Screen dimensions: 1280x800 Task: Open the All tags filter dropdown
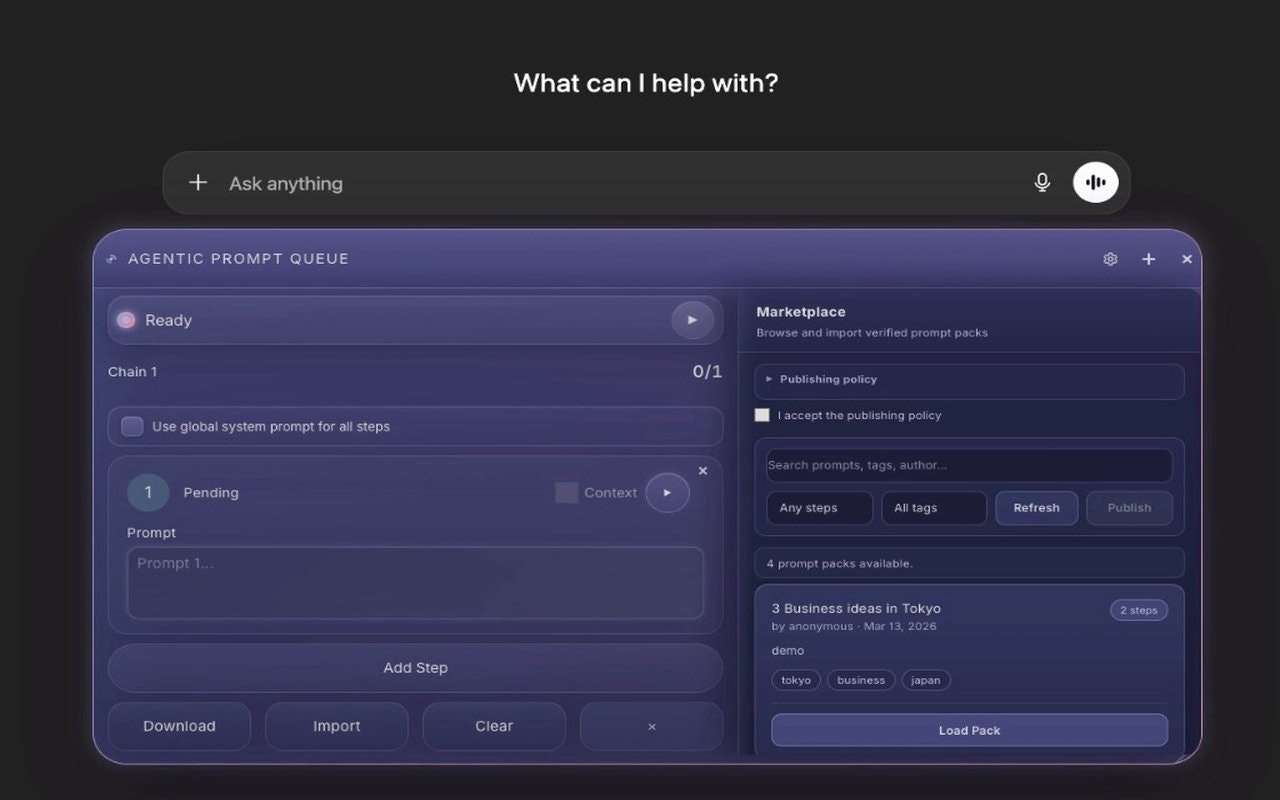point(933,508)
